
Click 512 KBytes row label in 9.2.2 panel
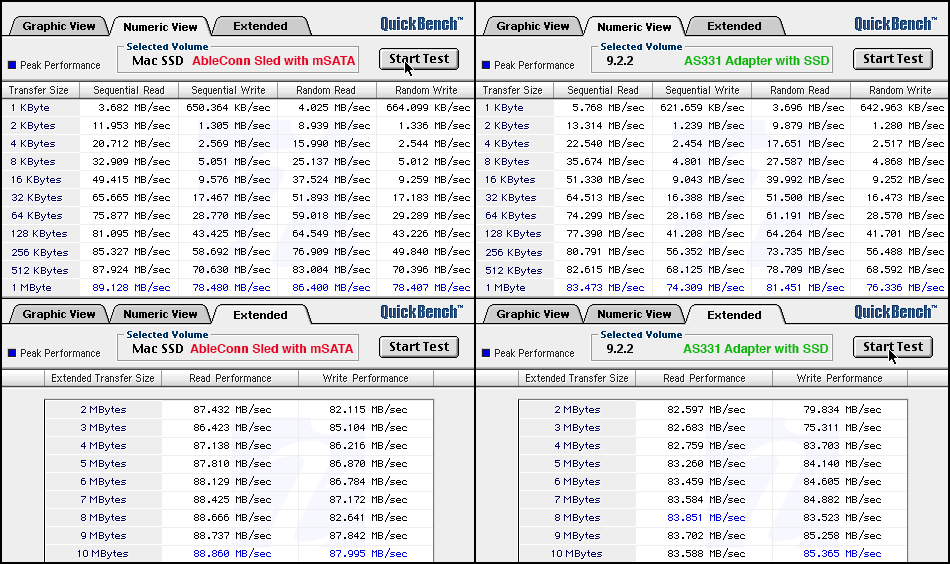[x=513, y=270]
